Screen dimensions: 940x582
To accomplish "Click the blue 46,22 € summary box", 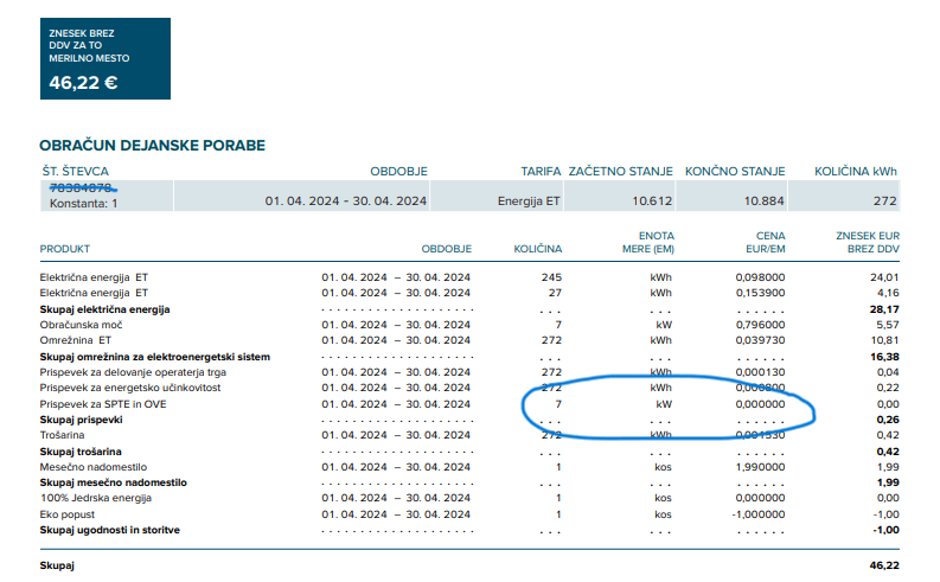I will 105,59.
